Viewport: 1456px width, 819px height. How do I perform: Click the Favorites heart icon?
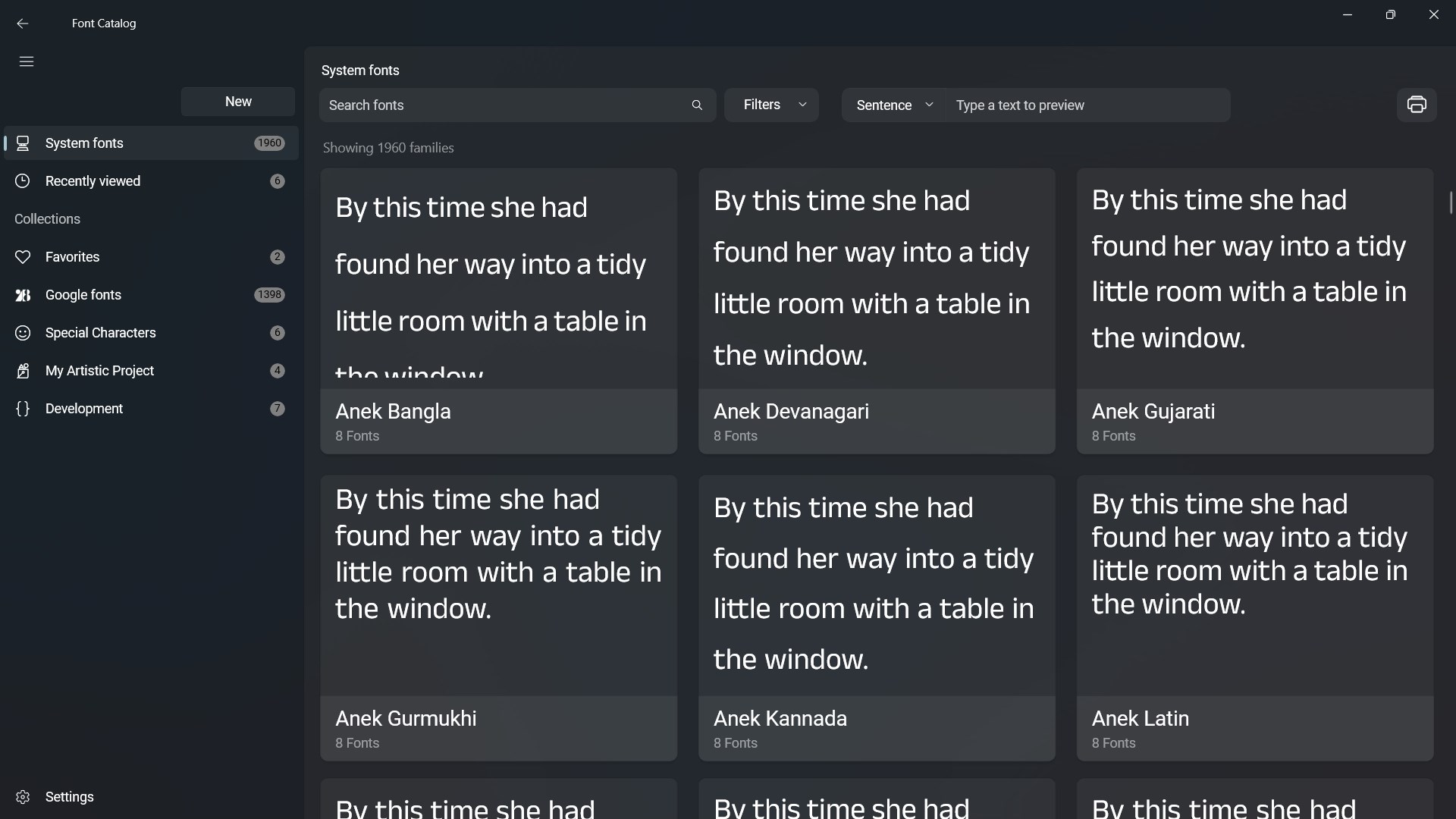tap(23, 256)
